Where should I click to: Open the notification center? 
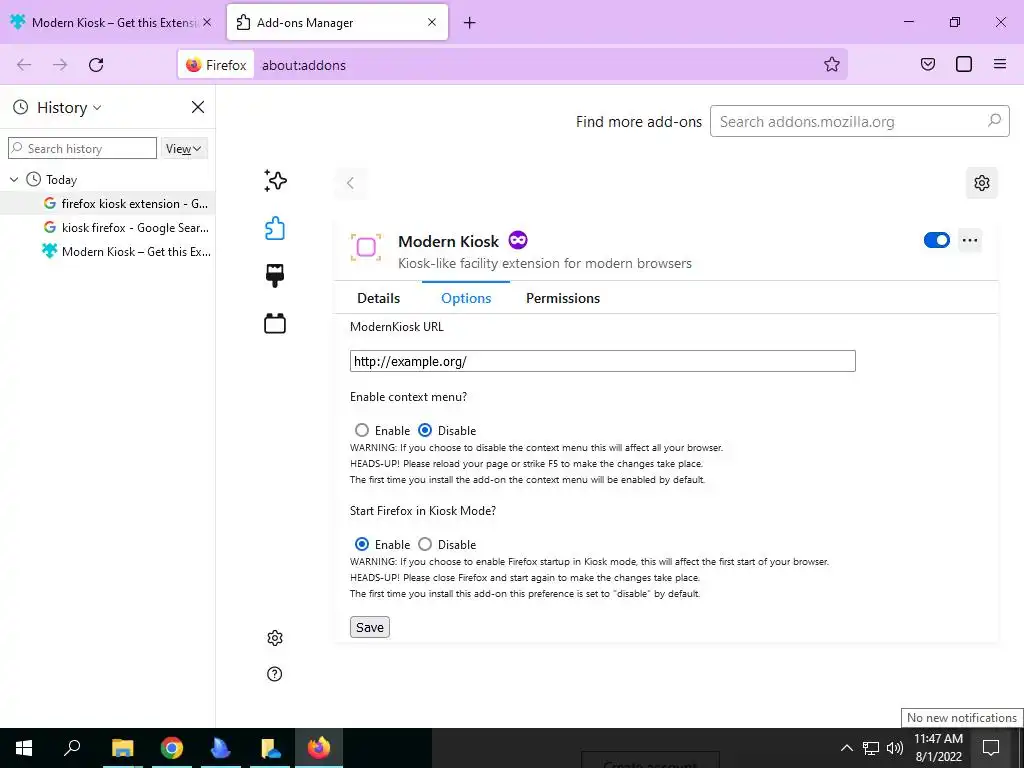991,748
